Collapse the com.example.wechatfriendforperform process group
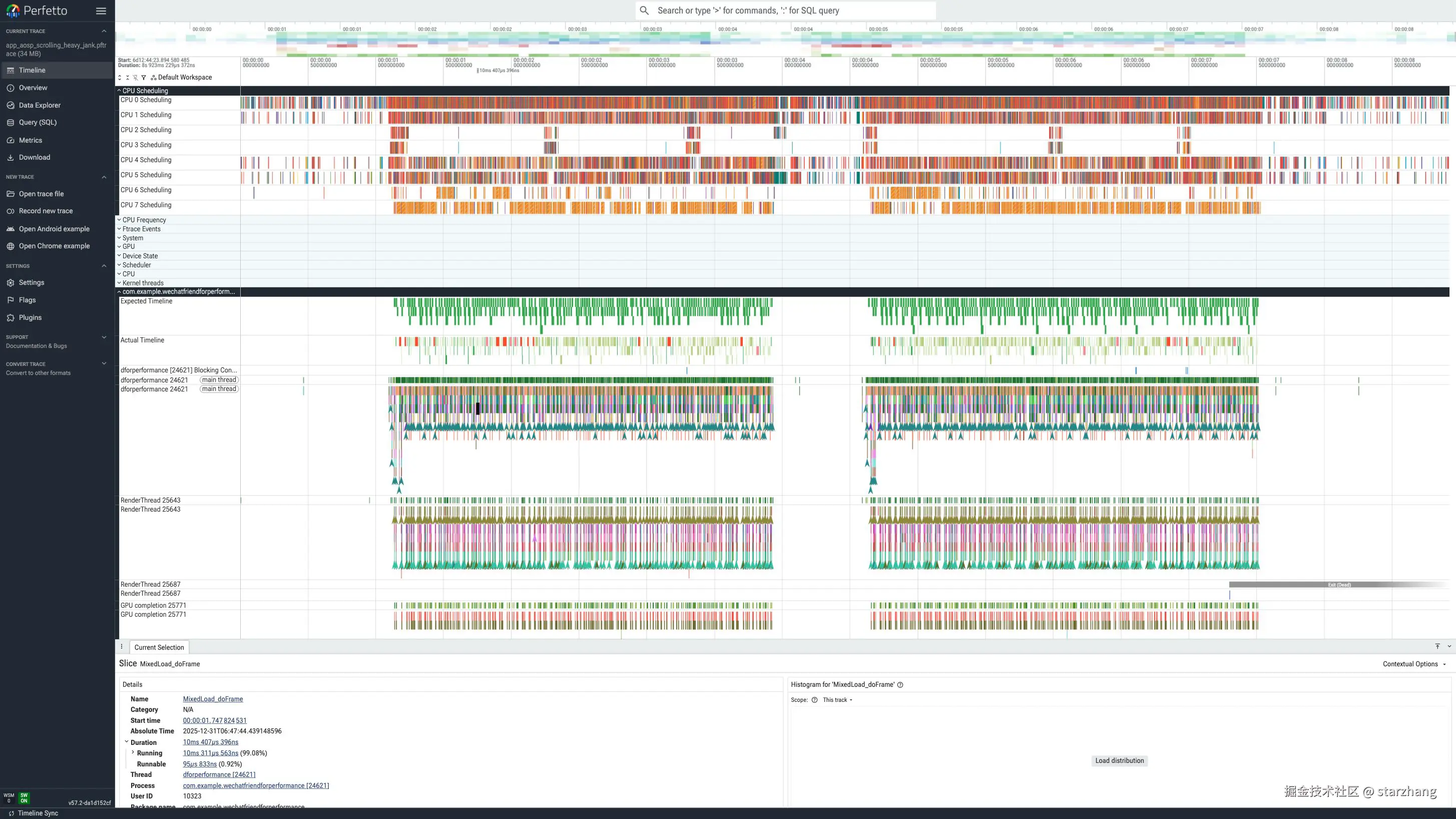Viewport: 1456px width, 819px height. (x=119, y=292)
